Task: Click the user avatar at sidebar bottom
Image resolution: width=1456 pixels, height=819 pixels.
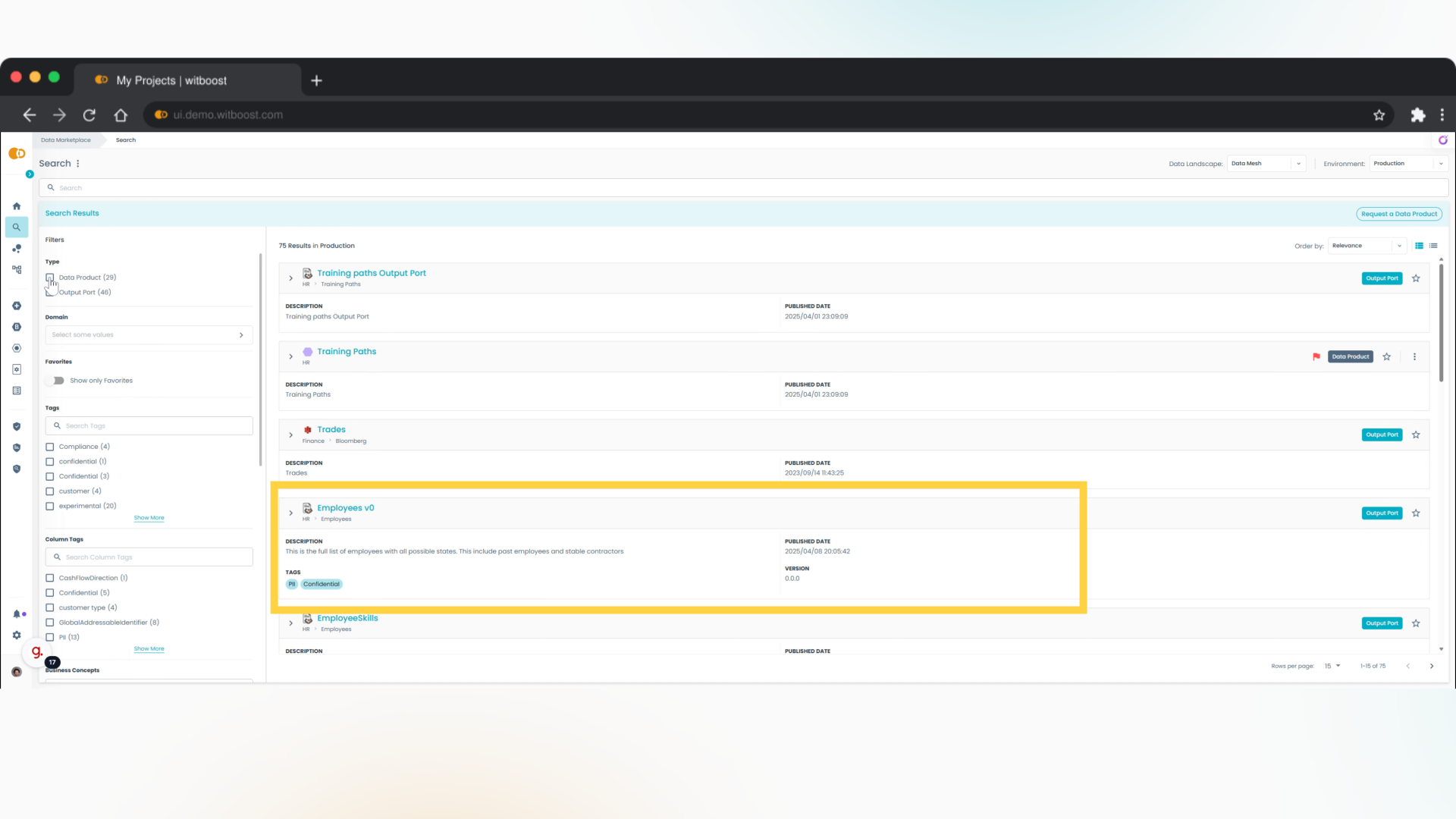Action: [17, 673]
